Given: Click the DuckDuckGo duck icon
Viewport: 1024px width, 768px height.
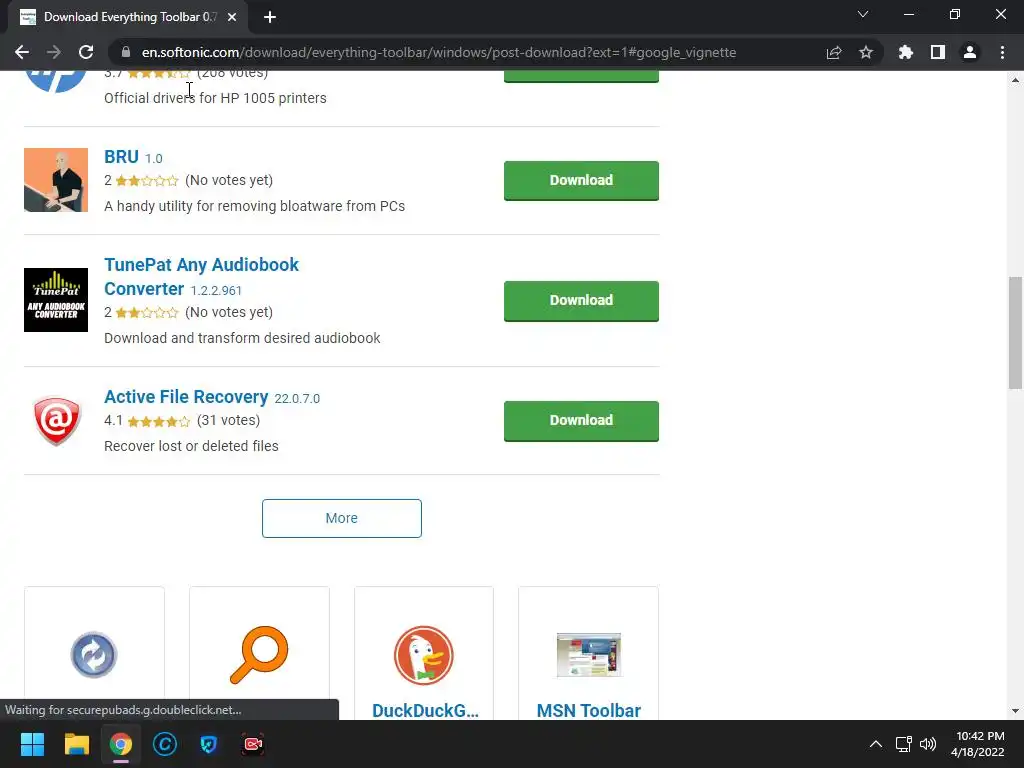Looking at the screenshot, I should pyautogui.click(x=424, y=655).
